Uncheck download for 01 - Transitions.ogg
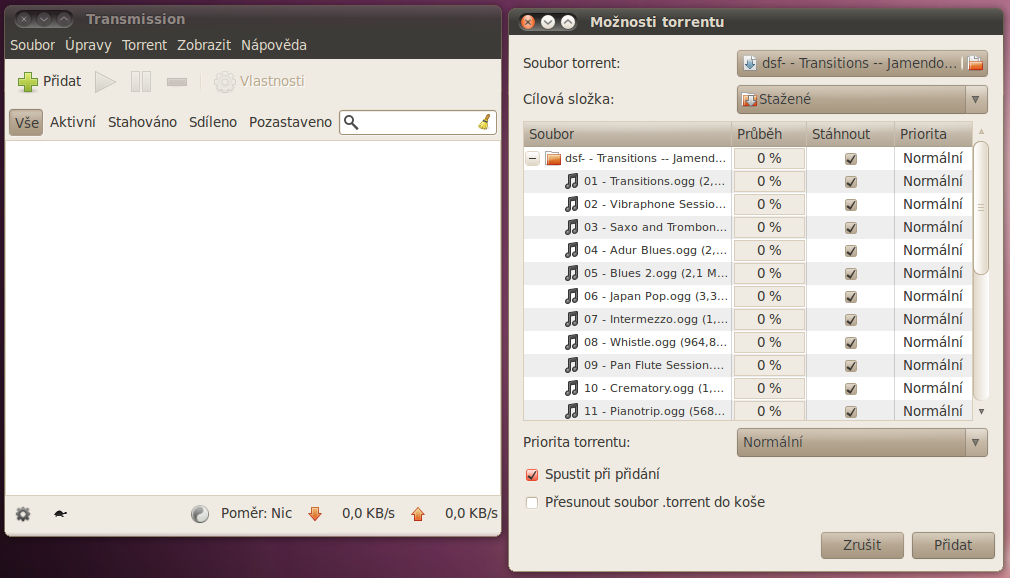 coord(851,182)
